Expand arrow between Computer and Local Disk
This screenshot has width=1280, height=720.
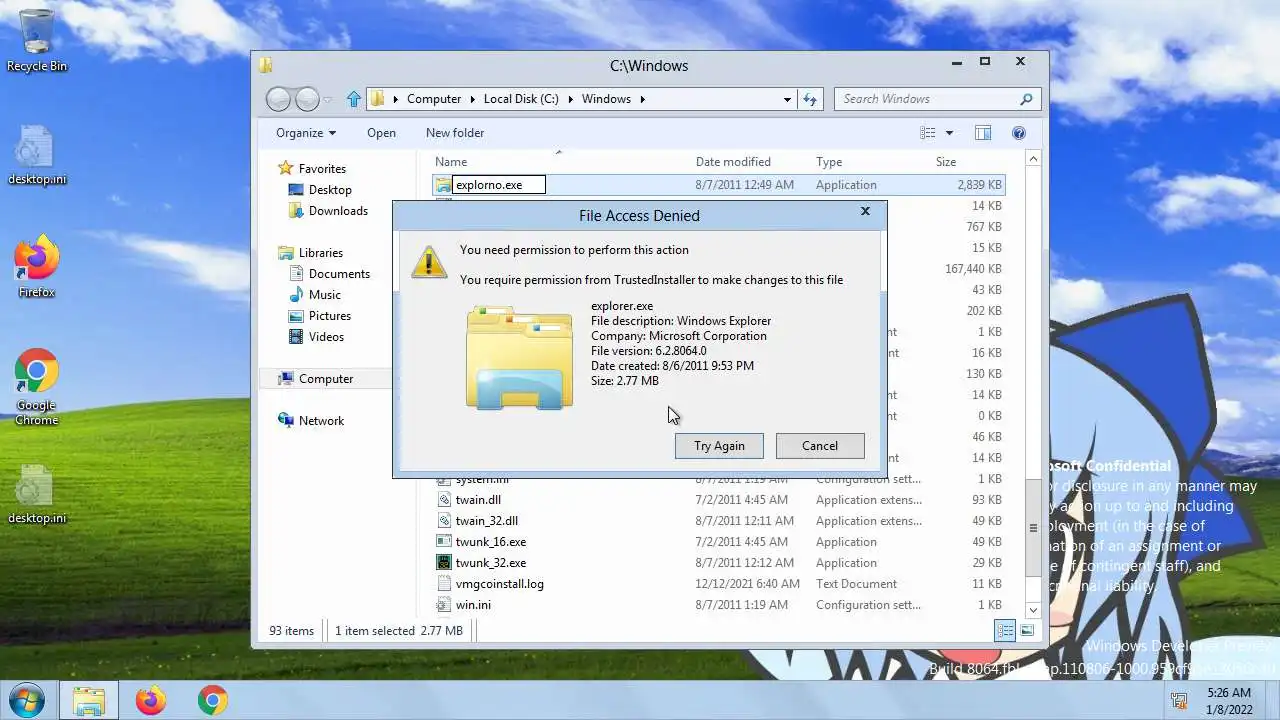472,99
